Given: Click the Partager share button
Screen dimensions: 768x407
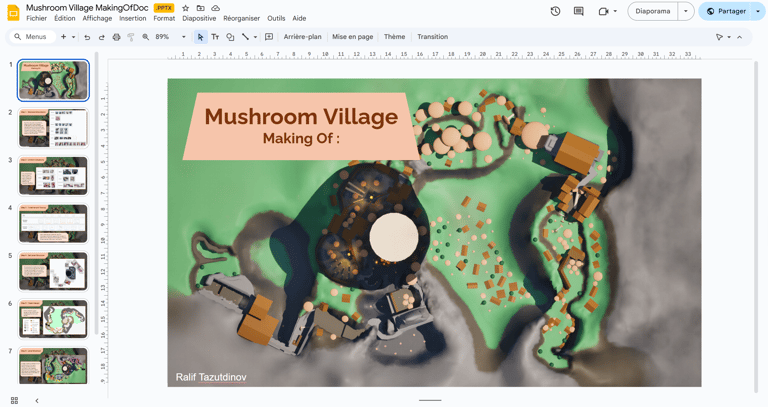Looking at the screenshot, I should [725, 11].
